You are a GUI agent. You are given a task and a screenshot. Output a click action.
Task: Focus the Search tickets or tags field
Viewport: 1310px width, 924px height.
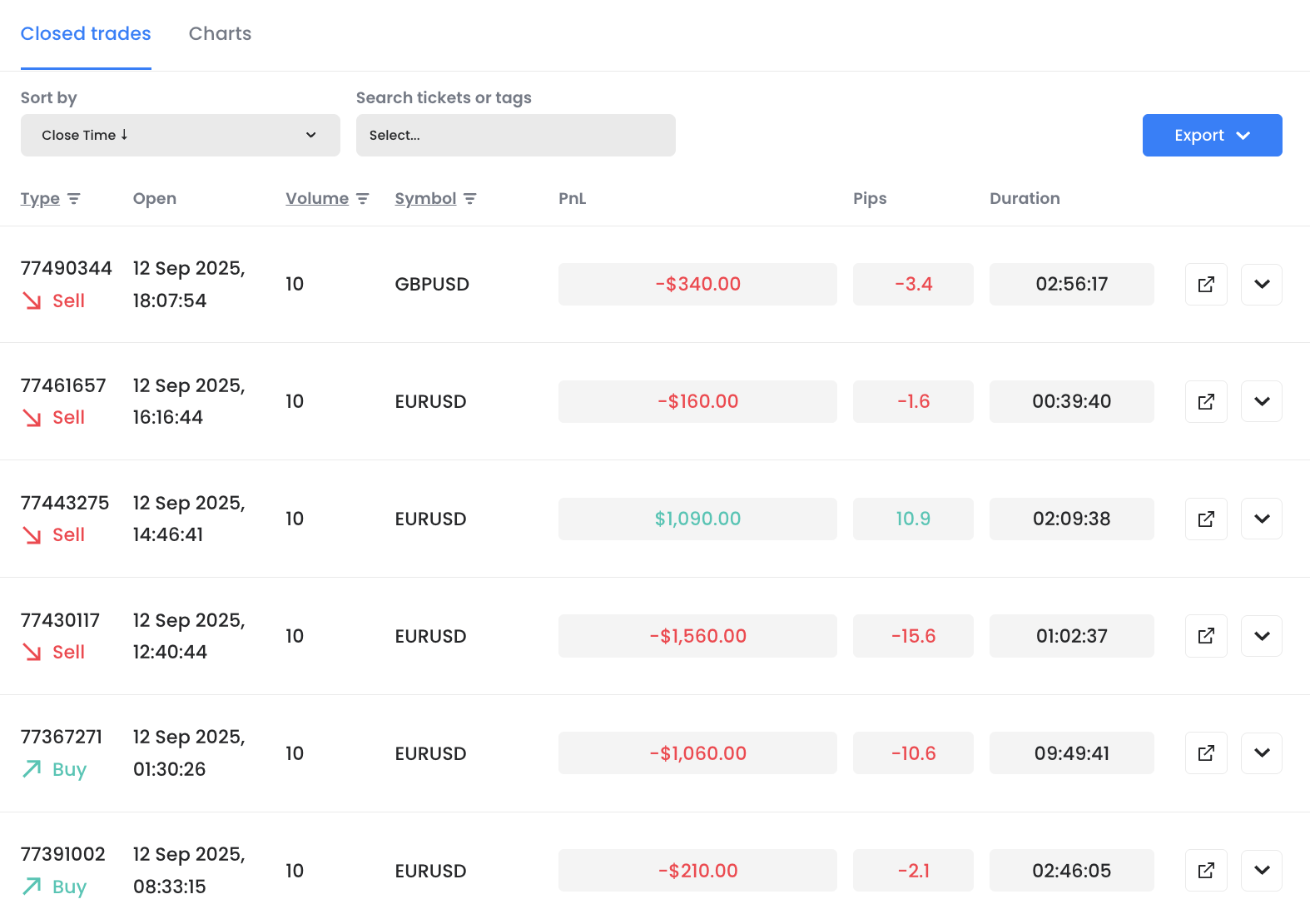[x=515, y=136]
